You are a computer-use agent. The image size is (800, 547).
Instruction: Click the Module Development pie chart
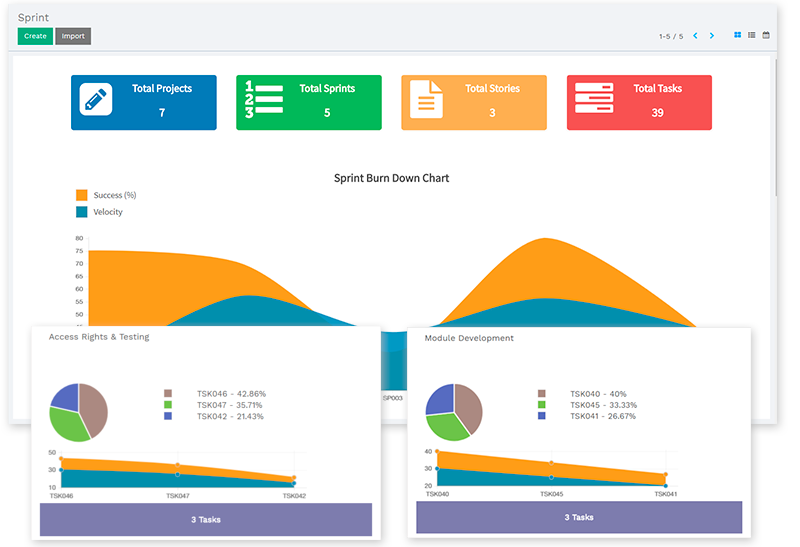pos(454,412)
